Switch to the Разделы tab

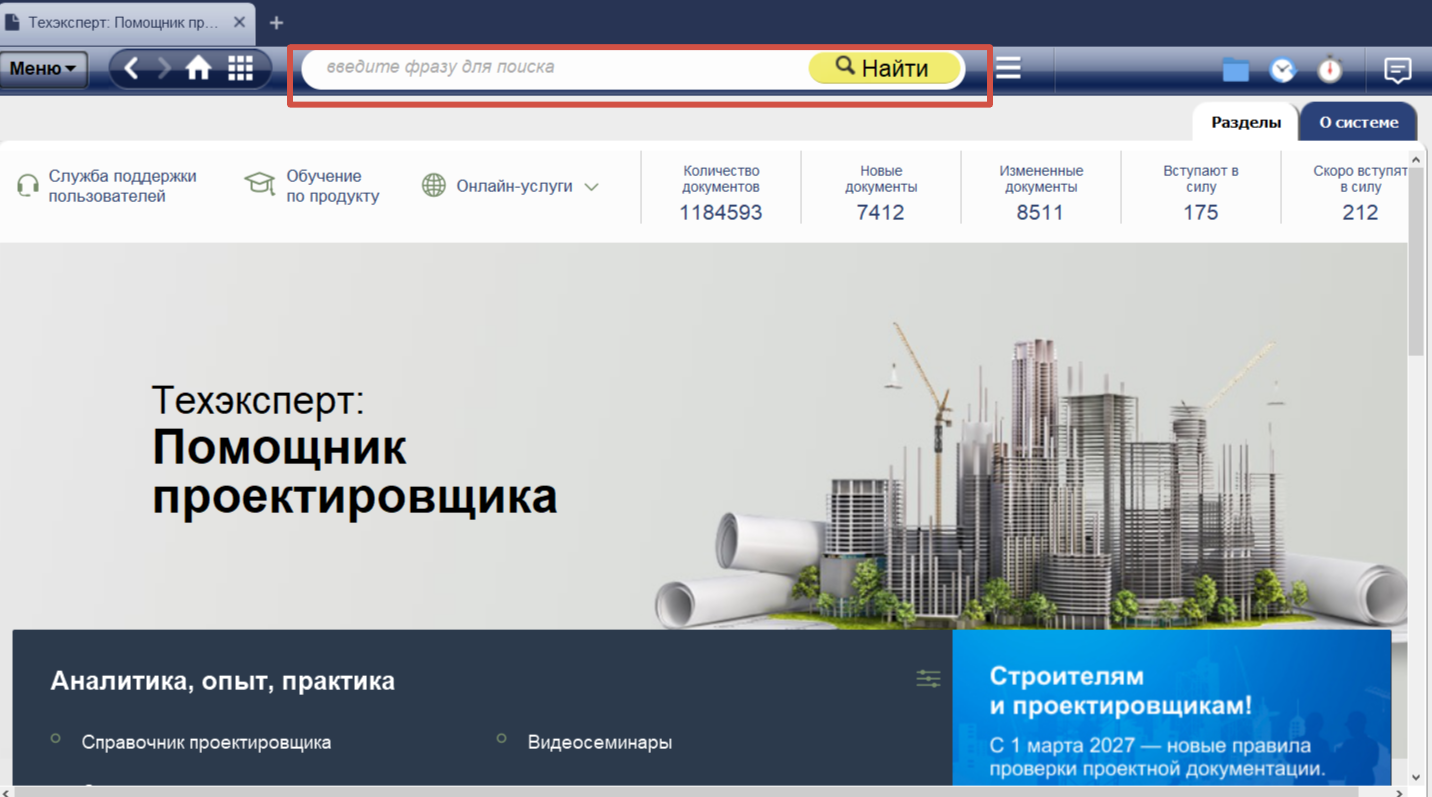click(1246, 122)
